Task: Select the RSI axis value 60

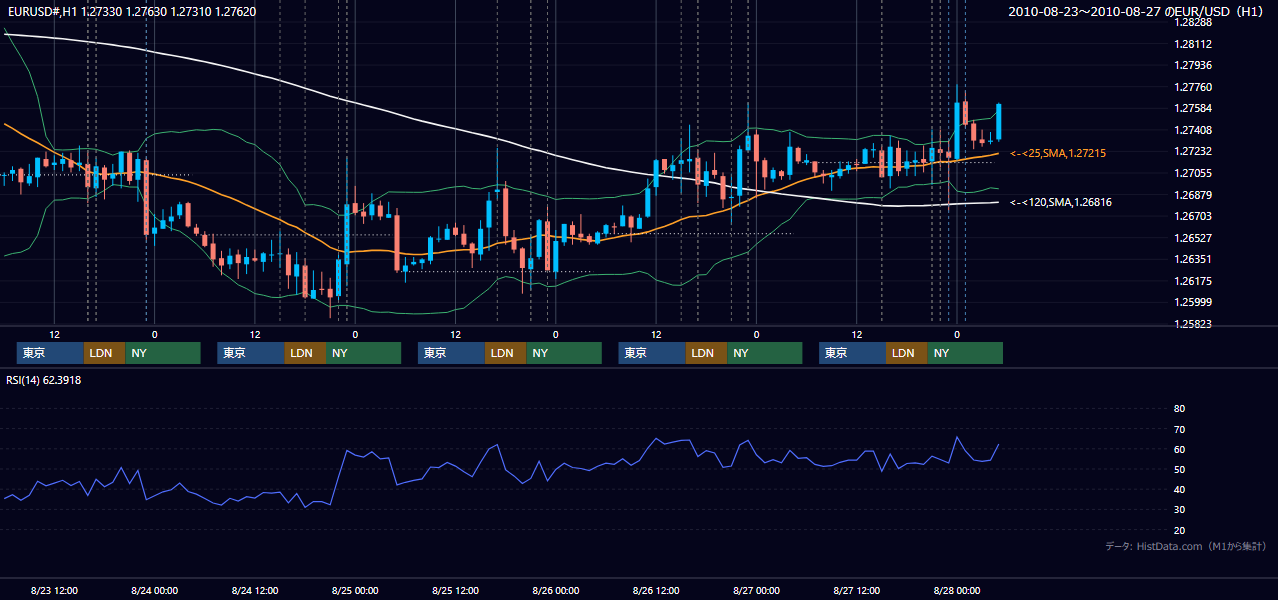Action: (x=1179, y=450)
